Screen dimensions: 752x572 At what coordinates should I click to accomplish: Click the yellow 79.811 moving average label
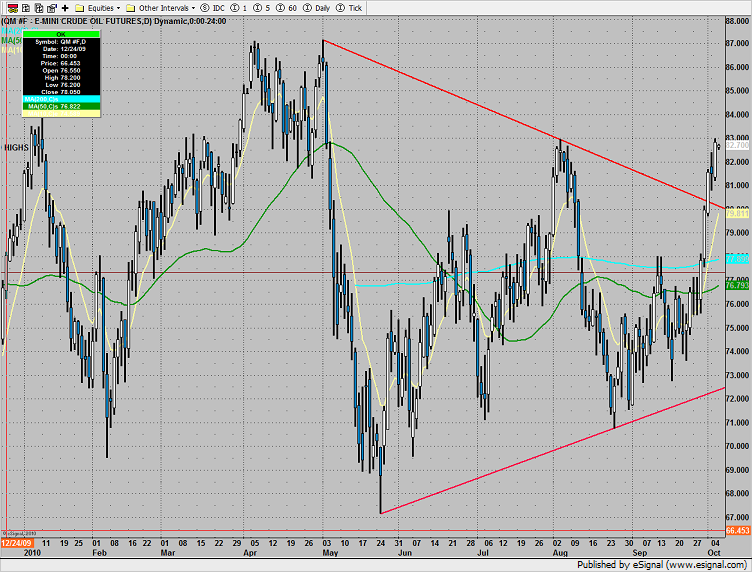(x=737, y=213)
